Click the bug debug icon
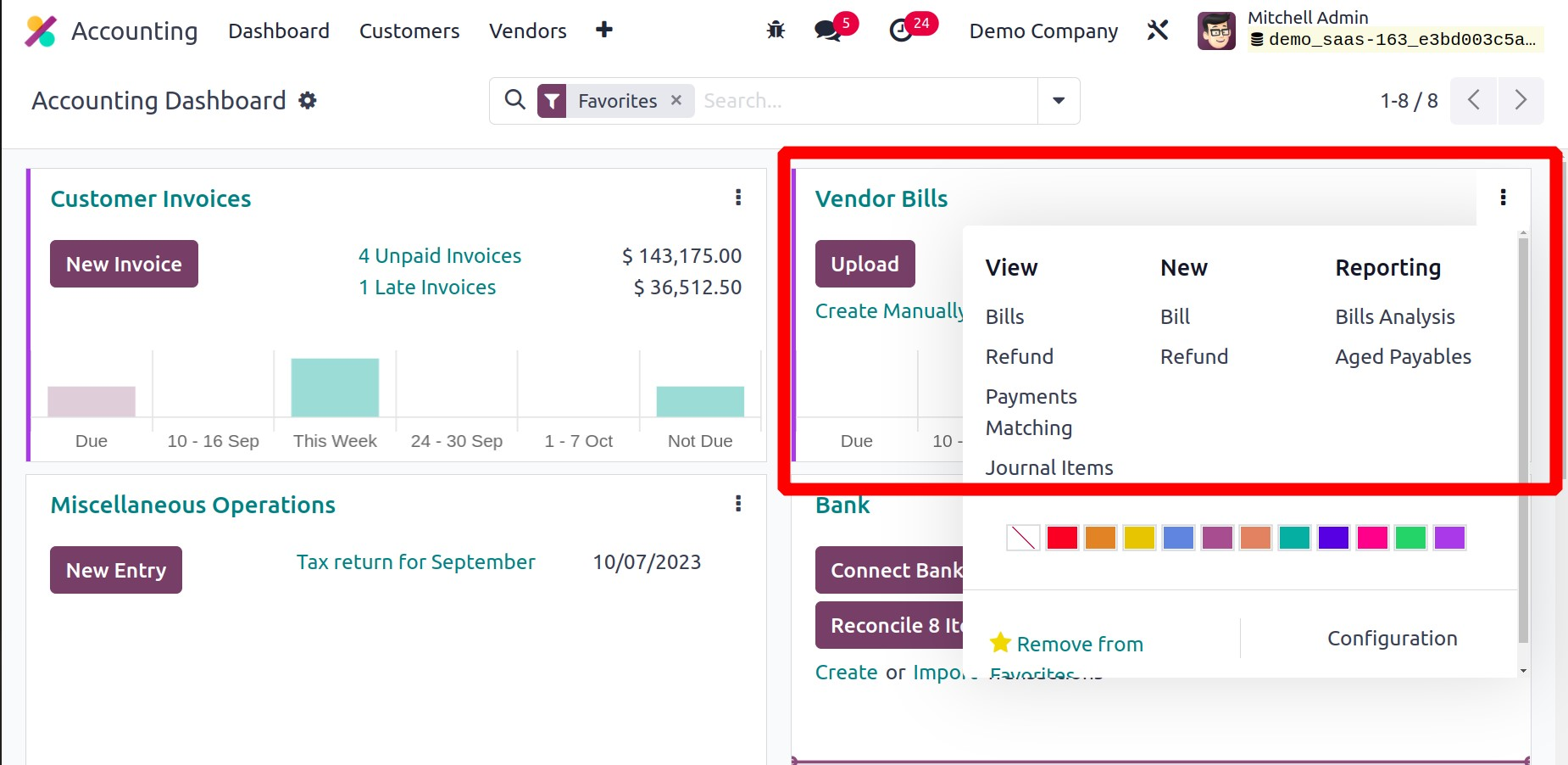Screen dimensions: 1568x765 click(x=776, y=31)
